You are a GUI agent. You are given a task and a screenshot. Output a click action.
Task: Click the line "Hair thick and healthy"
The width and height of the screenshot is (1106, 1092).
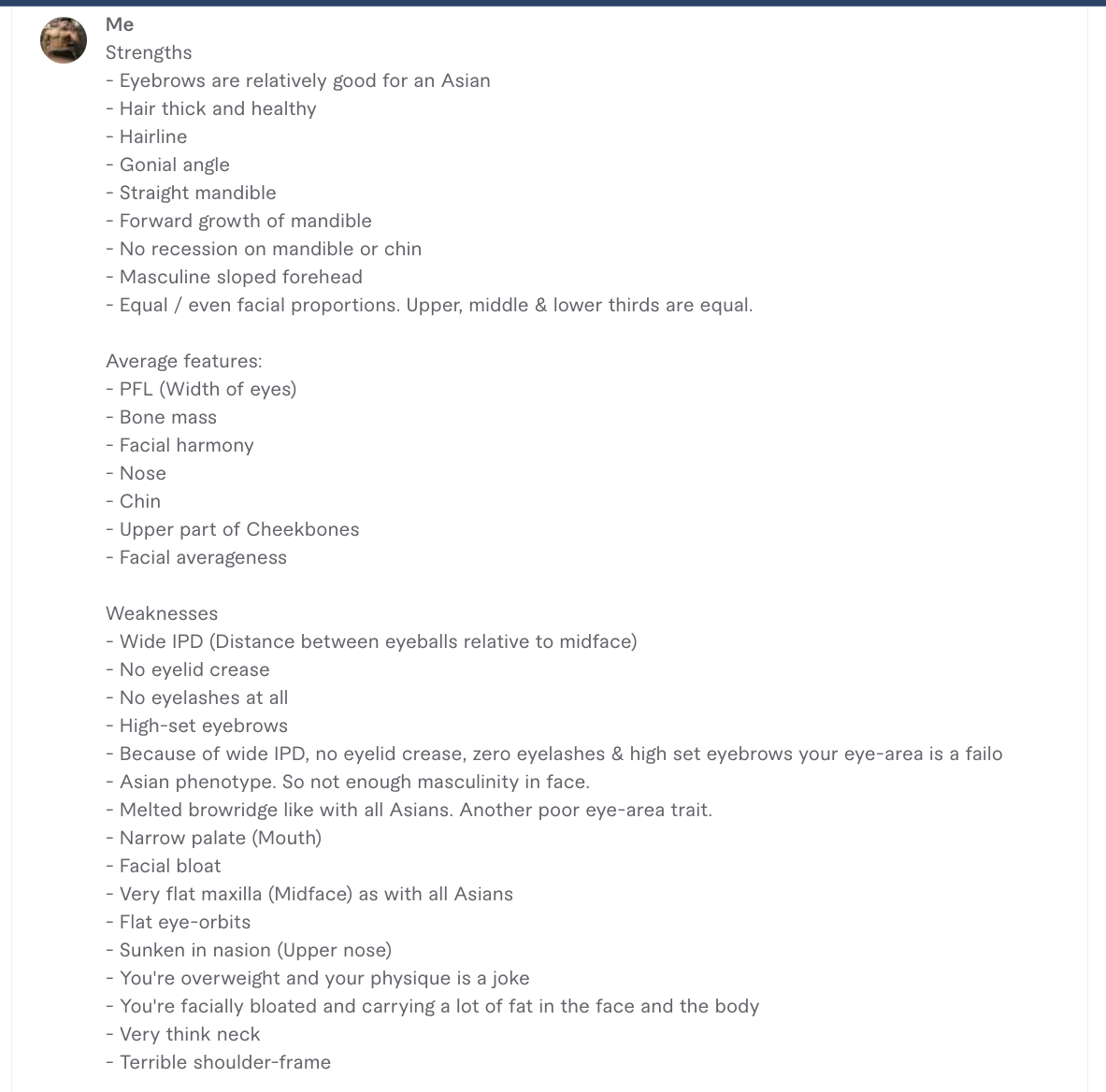pyautogui.click(x=211, y=108)
